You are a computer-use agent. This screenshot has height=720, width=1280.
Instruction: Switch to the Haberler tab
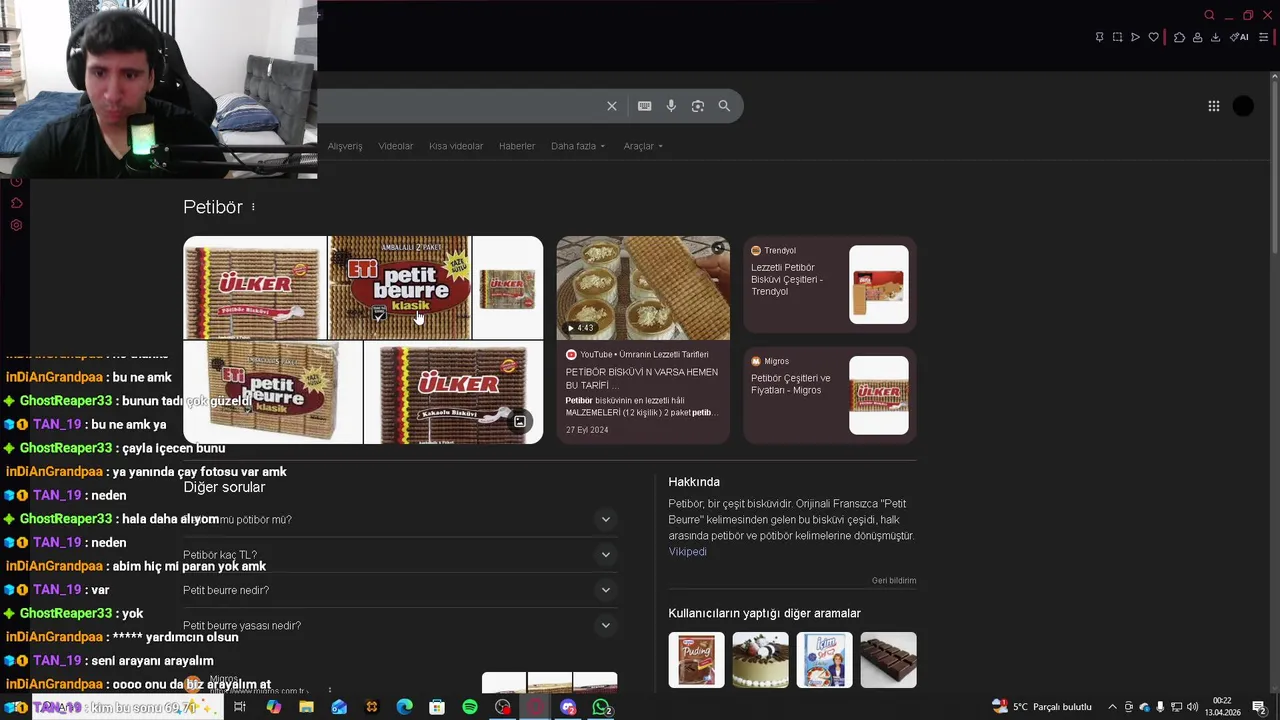point(517,146)
